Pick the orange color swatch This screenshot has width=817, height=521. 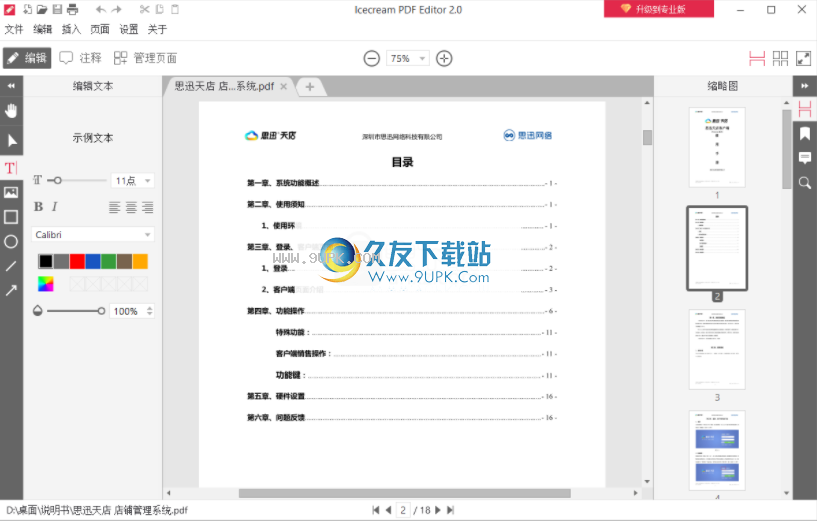tap(140, 261)
